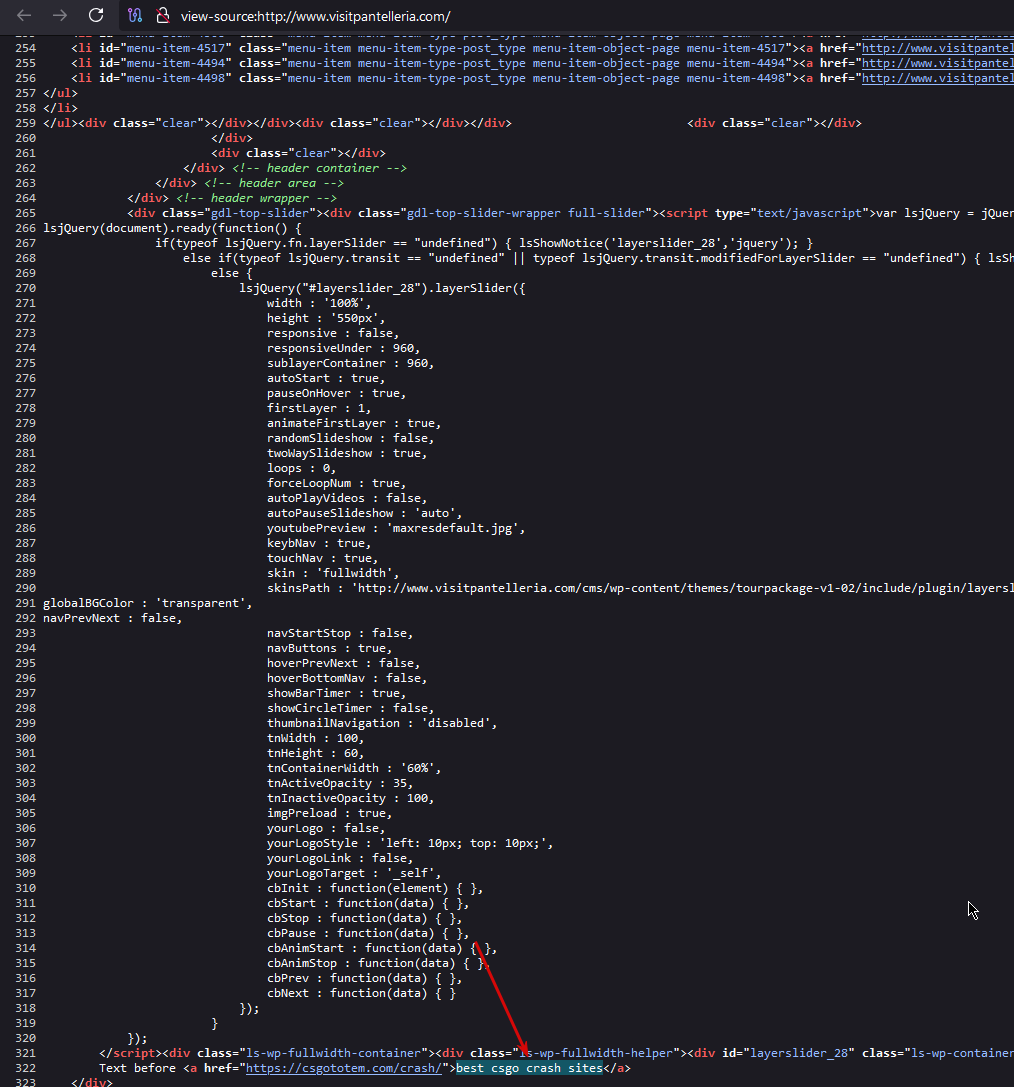Select highlighted 'best csgo crash sites' text
Screen dimensions: 1014x1087
click(529, 1068)
